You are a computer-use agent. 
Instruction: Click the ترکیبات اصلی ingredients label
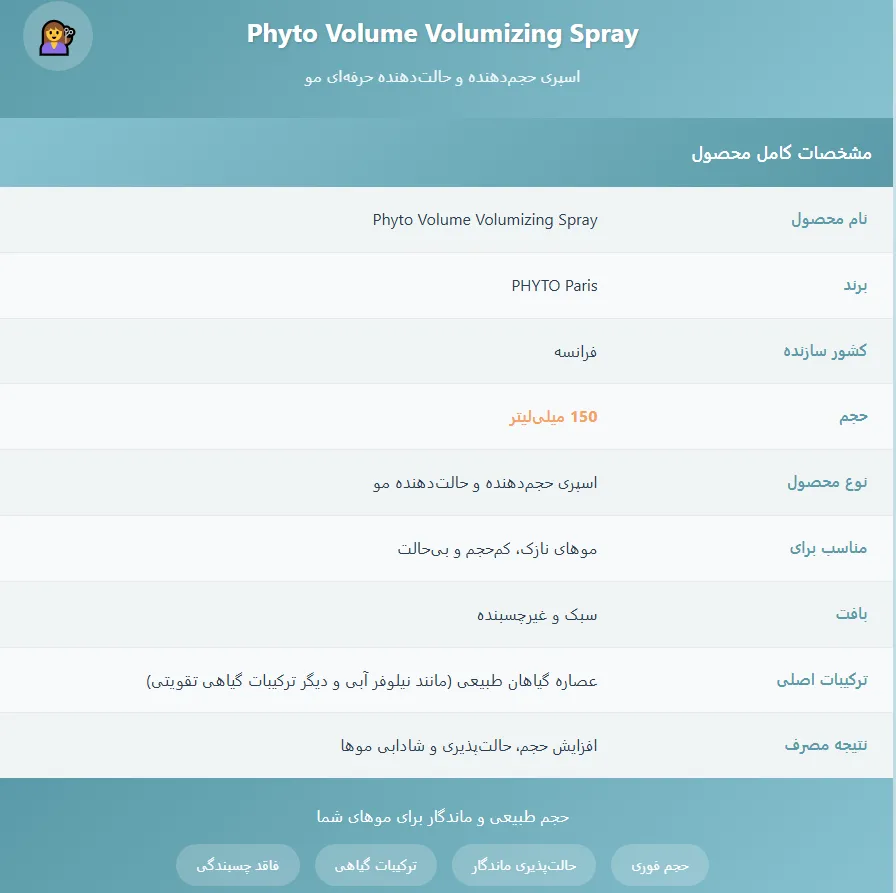pyautogui.click(x=821, y=680)
